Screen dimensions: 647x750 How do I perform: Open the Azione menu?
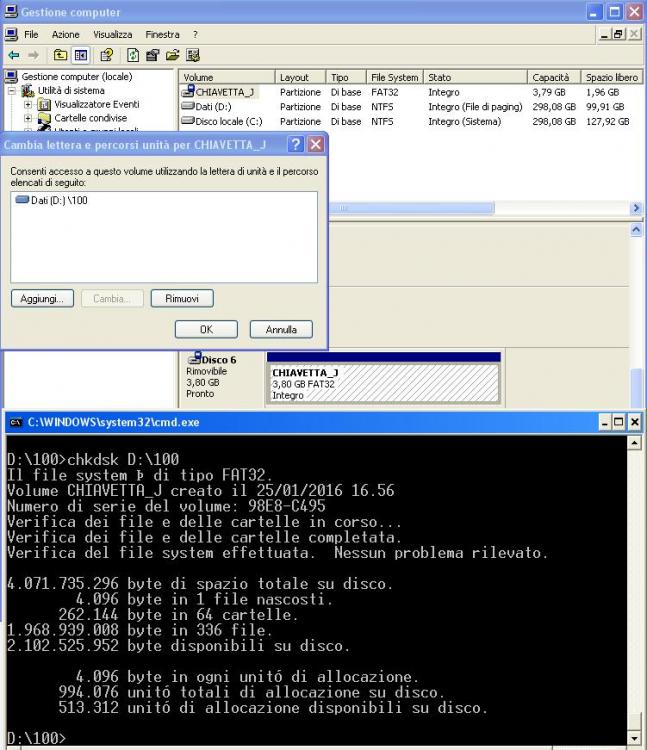pyautogui.click(x=65, y=34)
